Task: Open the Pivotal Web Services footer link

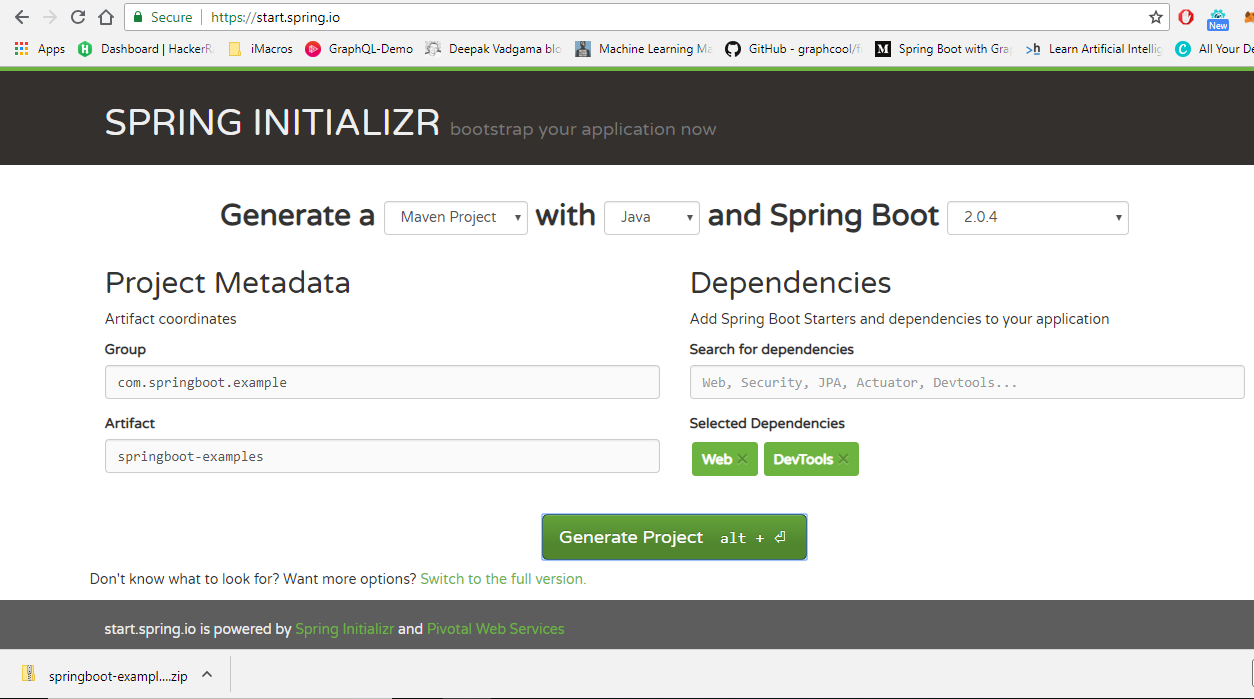Action: pos(495,629)
